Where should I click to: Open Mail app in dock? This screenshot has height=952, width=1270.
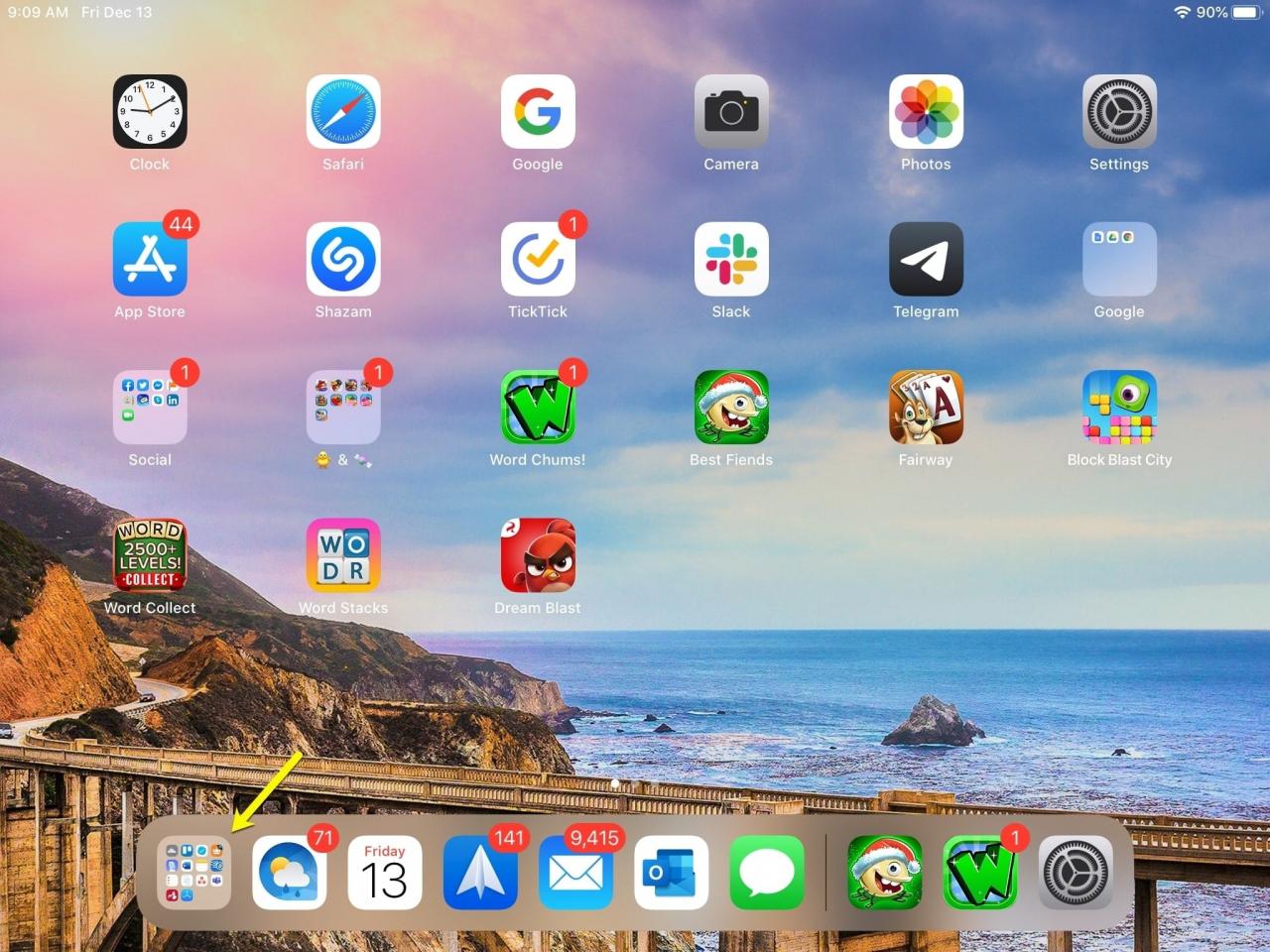point(575,873)
